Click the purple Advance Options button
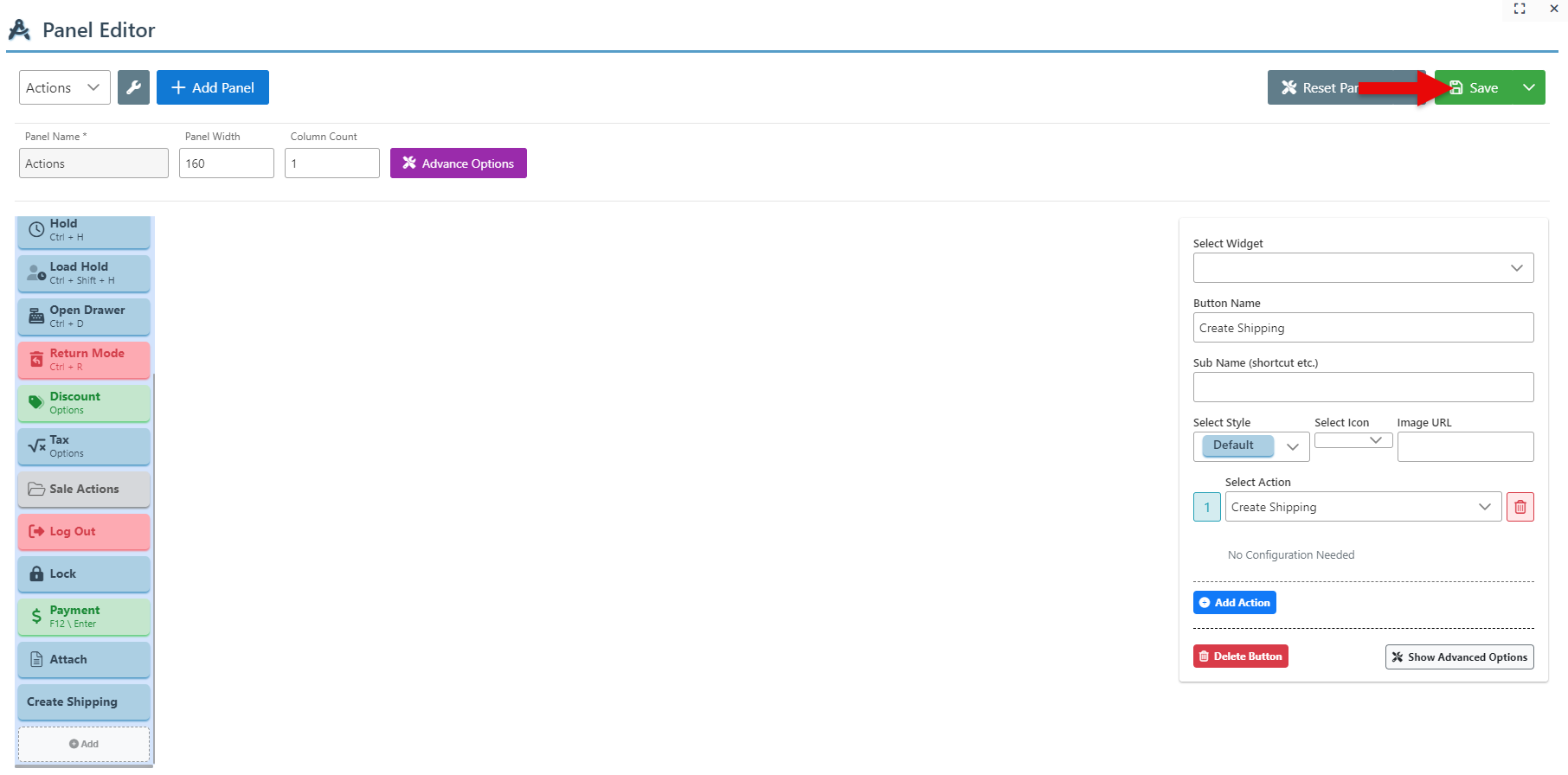Screen dimensions: 1568x775 [458, 163]
